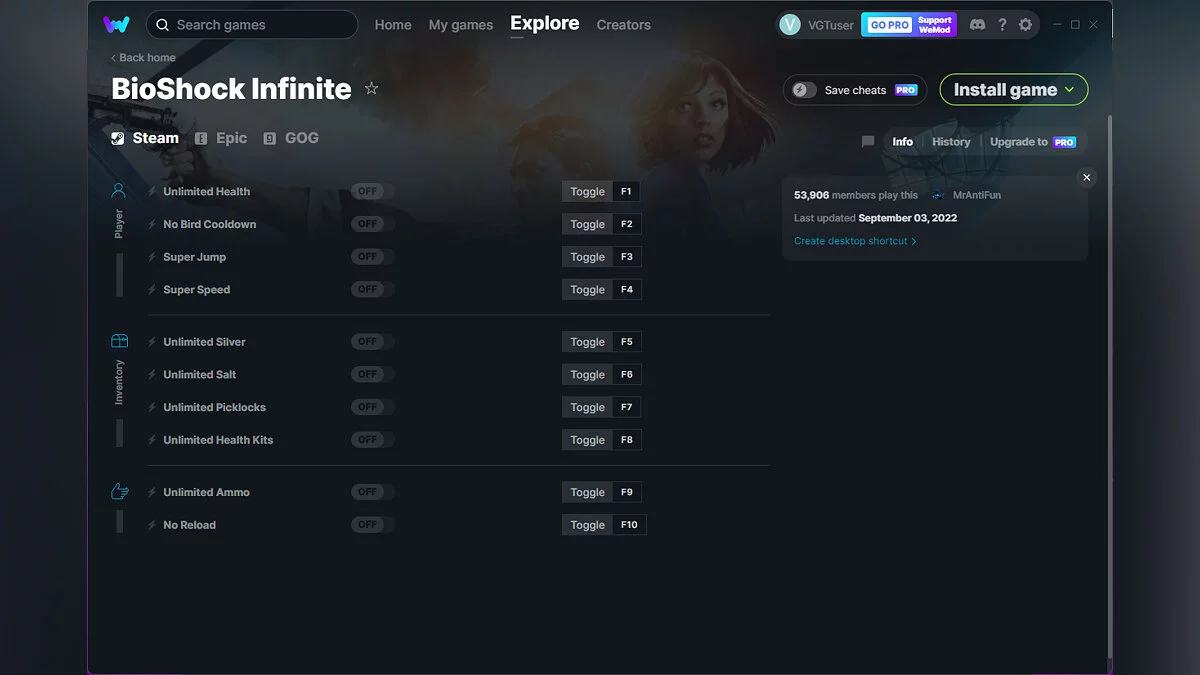Click lightning icon beside Unlimited Picklocks
Screen dimensions: 1200x675
[152, 407]
